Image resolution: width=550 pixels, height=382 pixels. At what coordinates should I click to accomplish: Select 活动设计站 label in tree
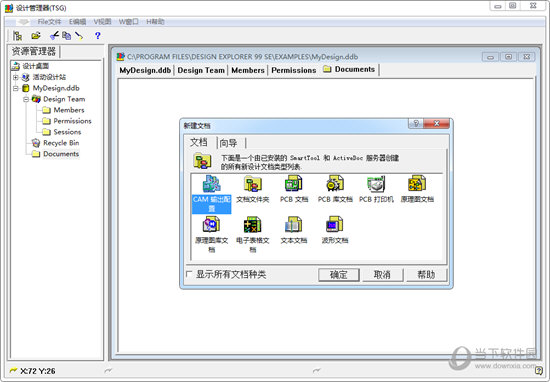point(49,77)
